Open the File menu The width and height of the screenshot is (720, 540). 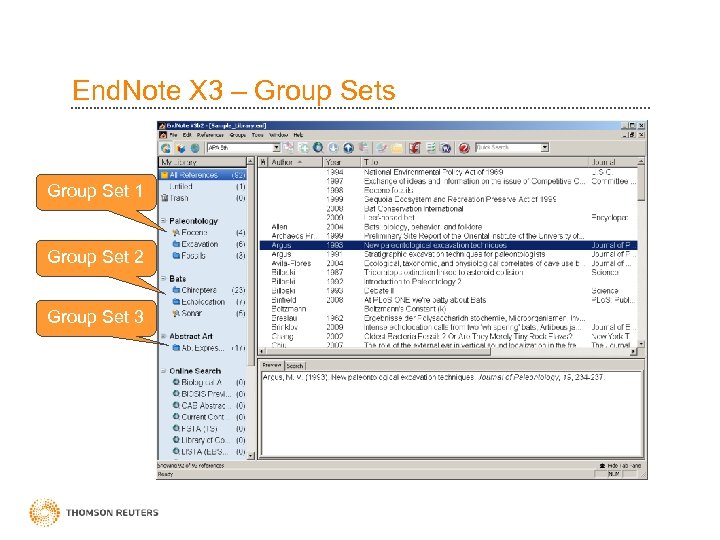[173, 135]
